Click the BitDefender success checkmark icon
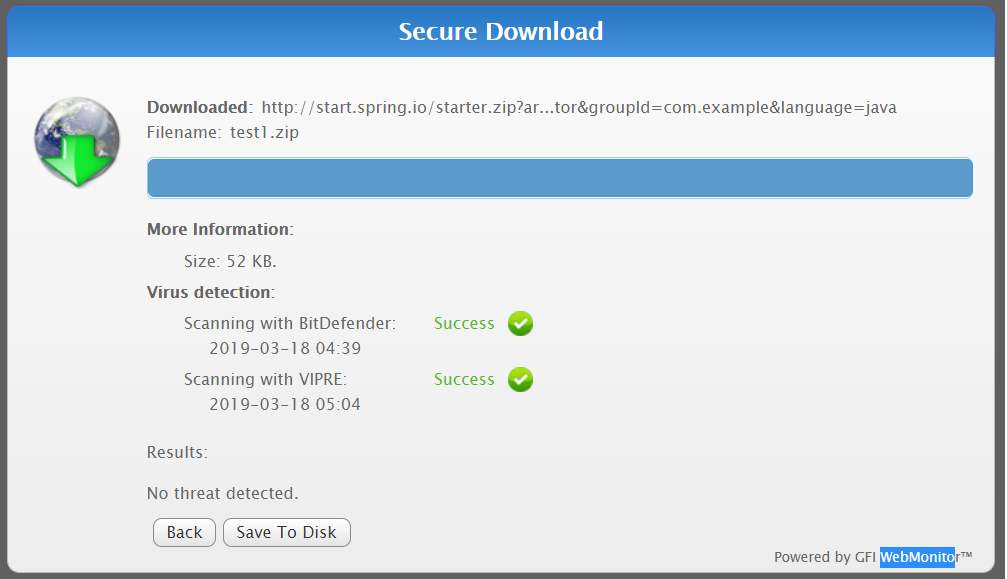Viewport: 1007px width, 579px height. [x=520, y=323]
